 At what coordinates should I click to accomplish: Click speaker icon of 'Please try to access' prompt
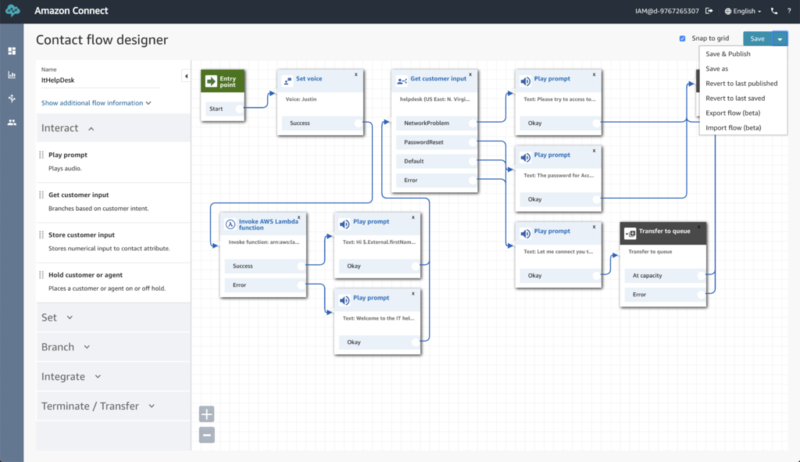coord(525,81)
